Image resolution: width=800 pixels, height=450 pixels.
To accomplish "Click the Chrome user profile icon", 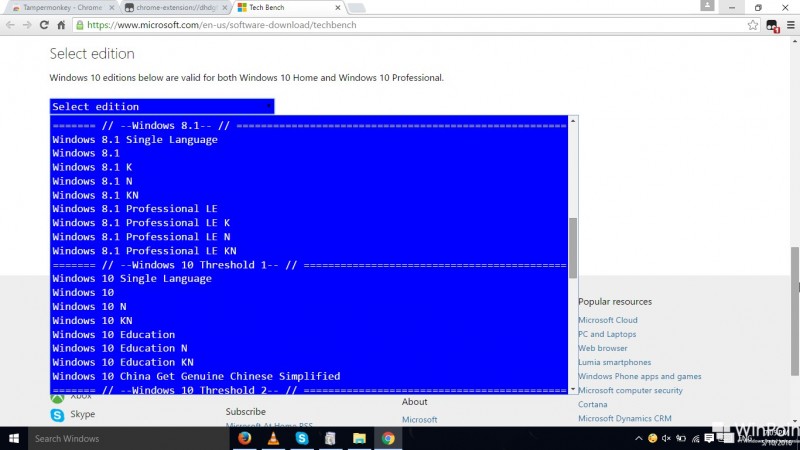I will pyautogui.click(x=707, y=6).
